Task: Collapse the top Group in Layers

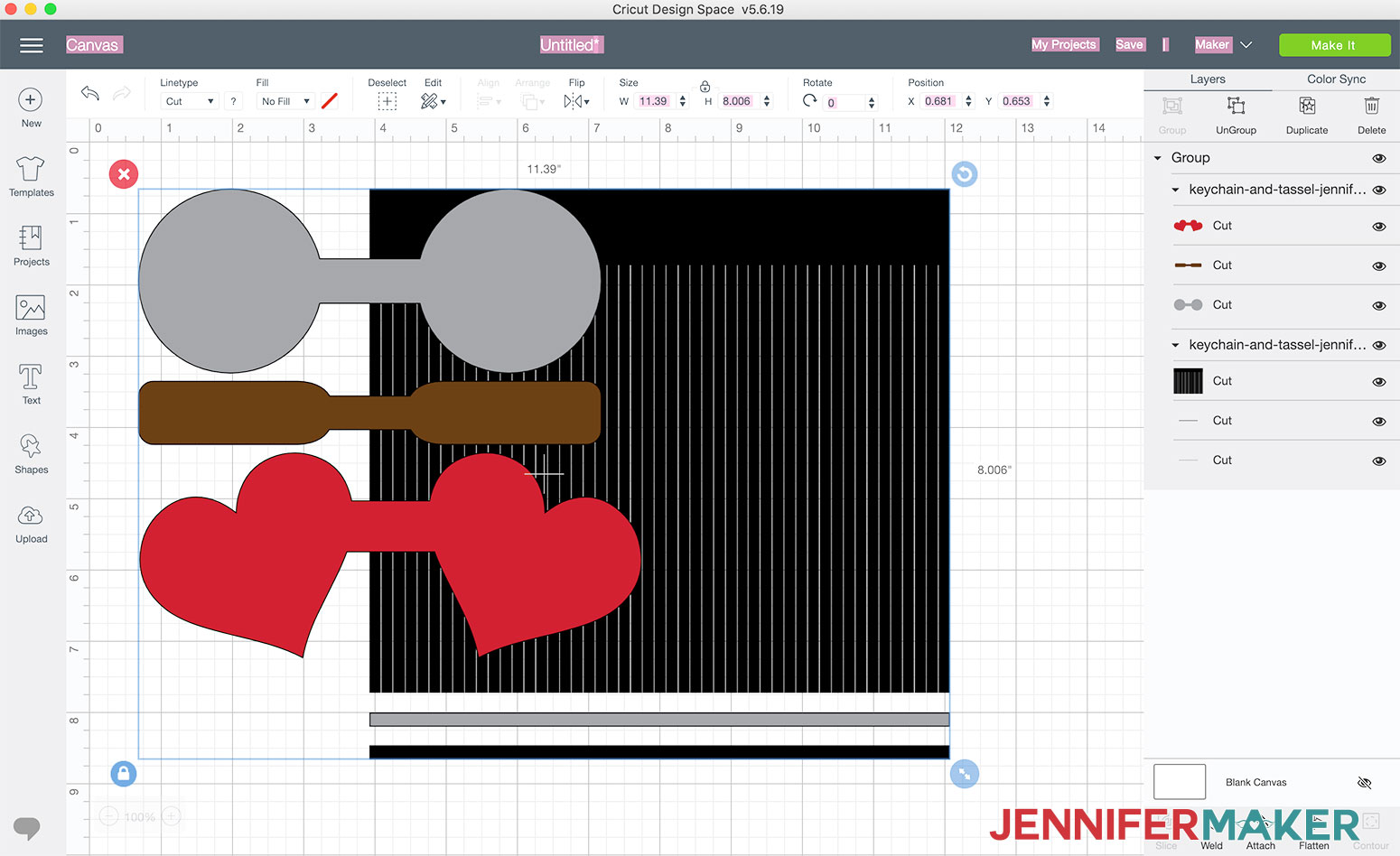Action: tap(1158, 158)
